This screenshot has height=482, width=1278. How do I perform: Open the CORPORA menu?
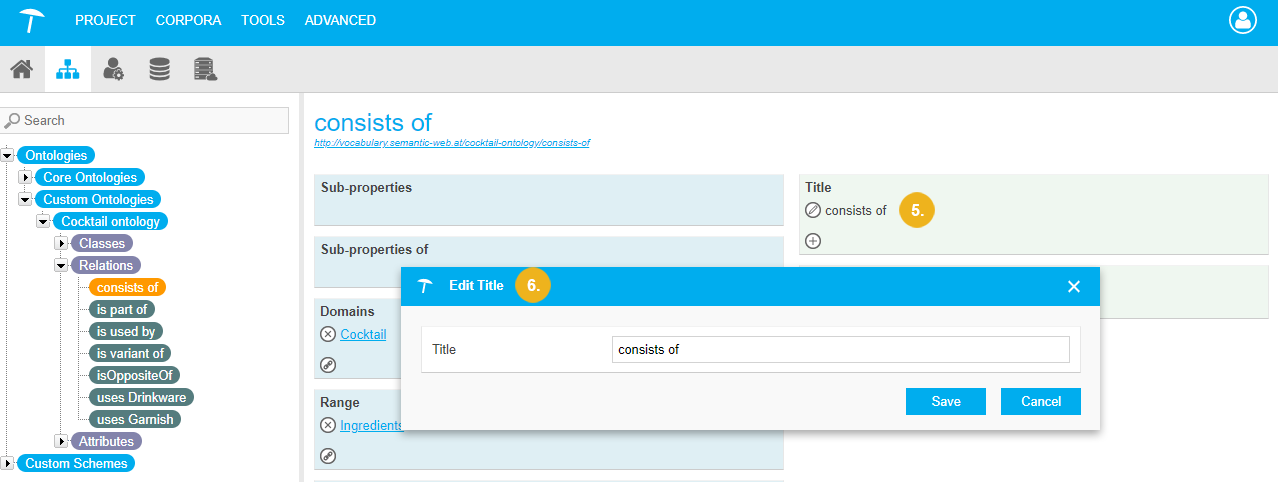click(188, 20)
